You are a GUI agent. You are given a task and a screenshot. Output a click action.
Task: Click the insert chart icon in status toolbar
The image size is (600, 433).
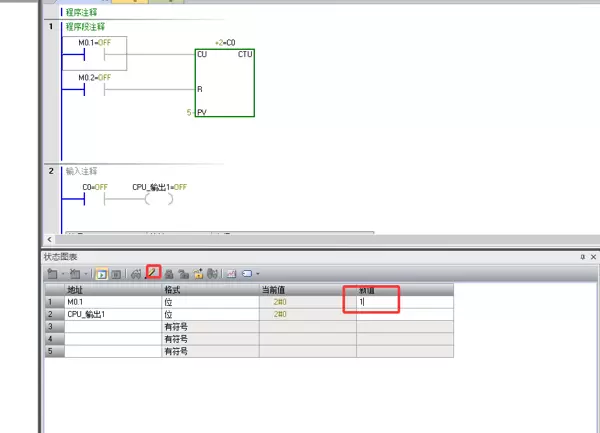click(51, 273)
